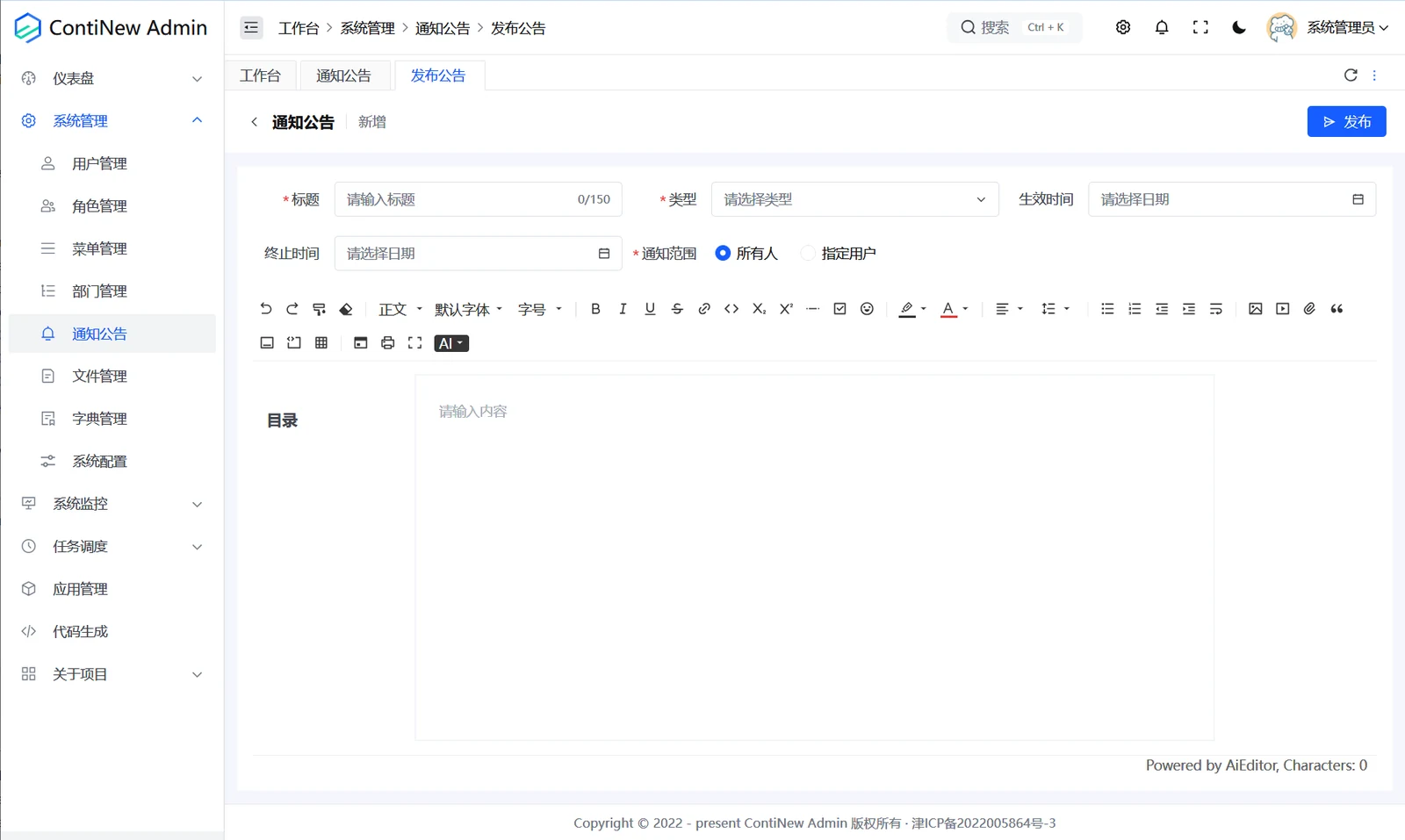Toggle bold formatting
This screenshot has height=840, width=1405.
595,309
